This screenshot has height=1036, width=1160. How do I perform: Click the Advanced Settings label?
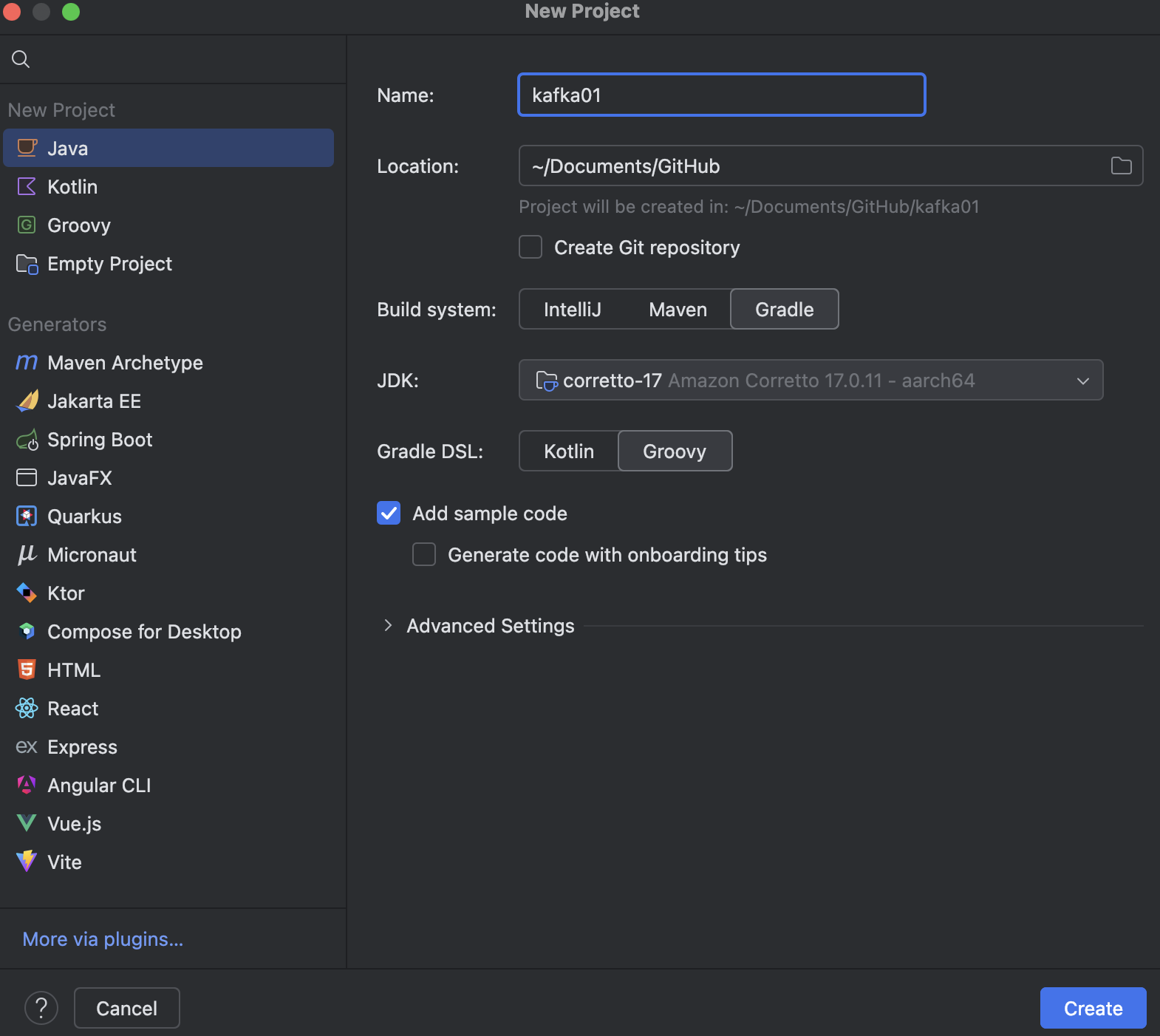coord(491,626)
